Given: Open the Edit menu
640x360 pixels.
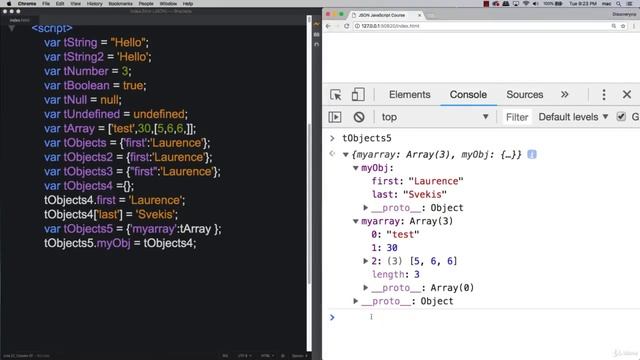Looking at the screenshot, I should coord(60,4).
